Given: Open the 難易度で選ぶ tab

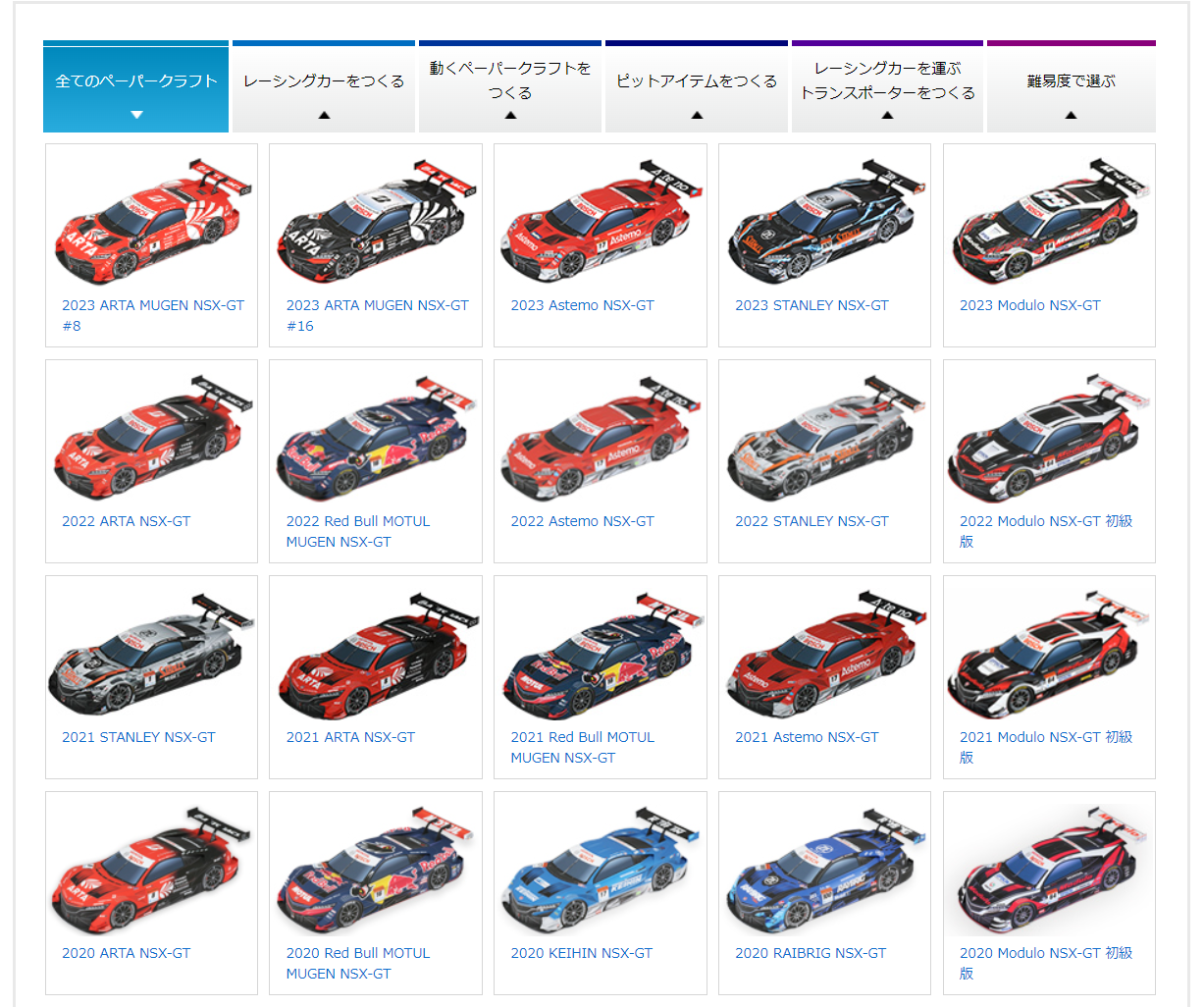Looking at the screenshot, I should [1072, 86].
